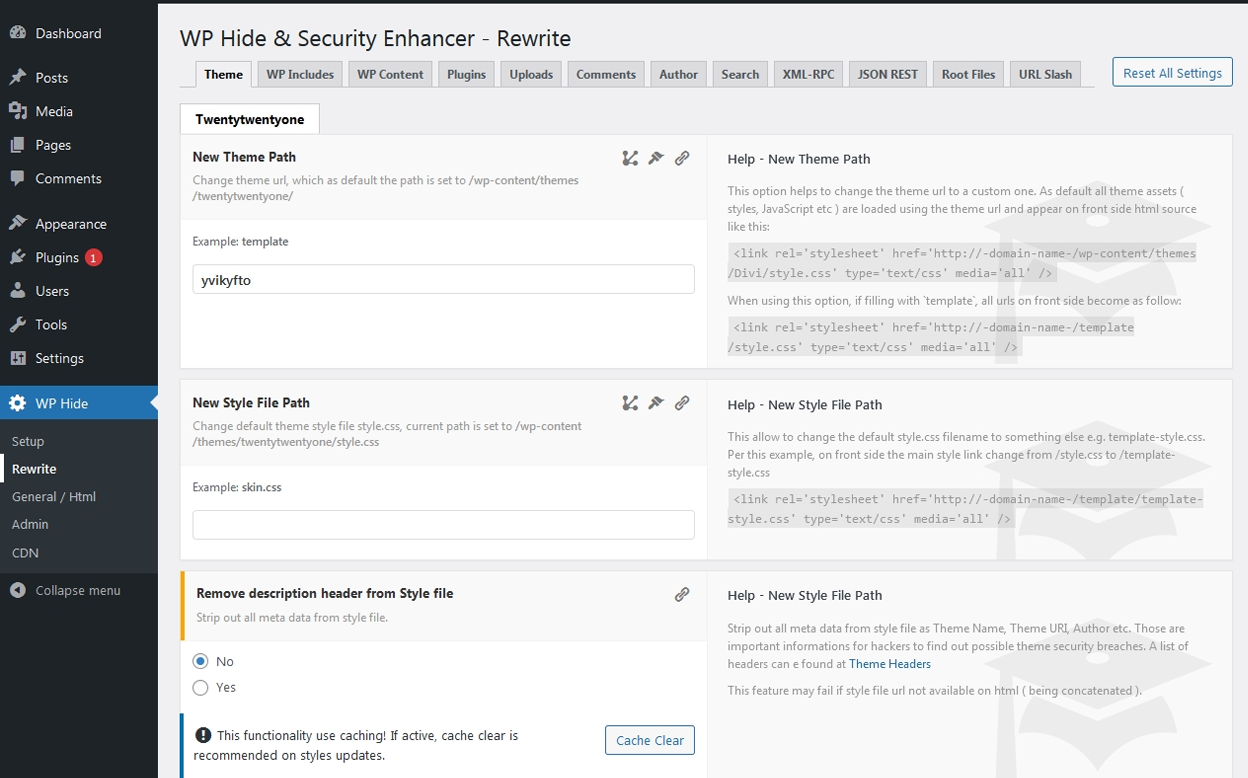Click the link icon beside Remove description header
Viewport: 1248px width, 778px height.
(x=682, y=594)
